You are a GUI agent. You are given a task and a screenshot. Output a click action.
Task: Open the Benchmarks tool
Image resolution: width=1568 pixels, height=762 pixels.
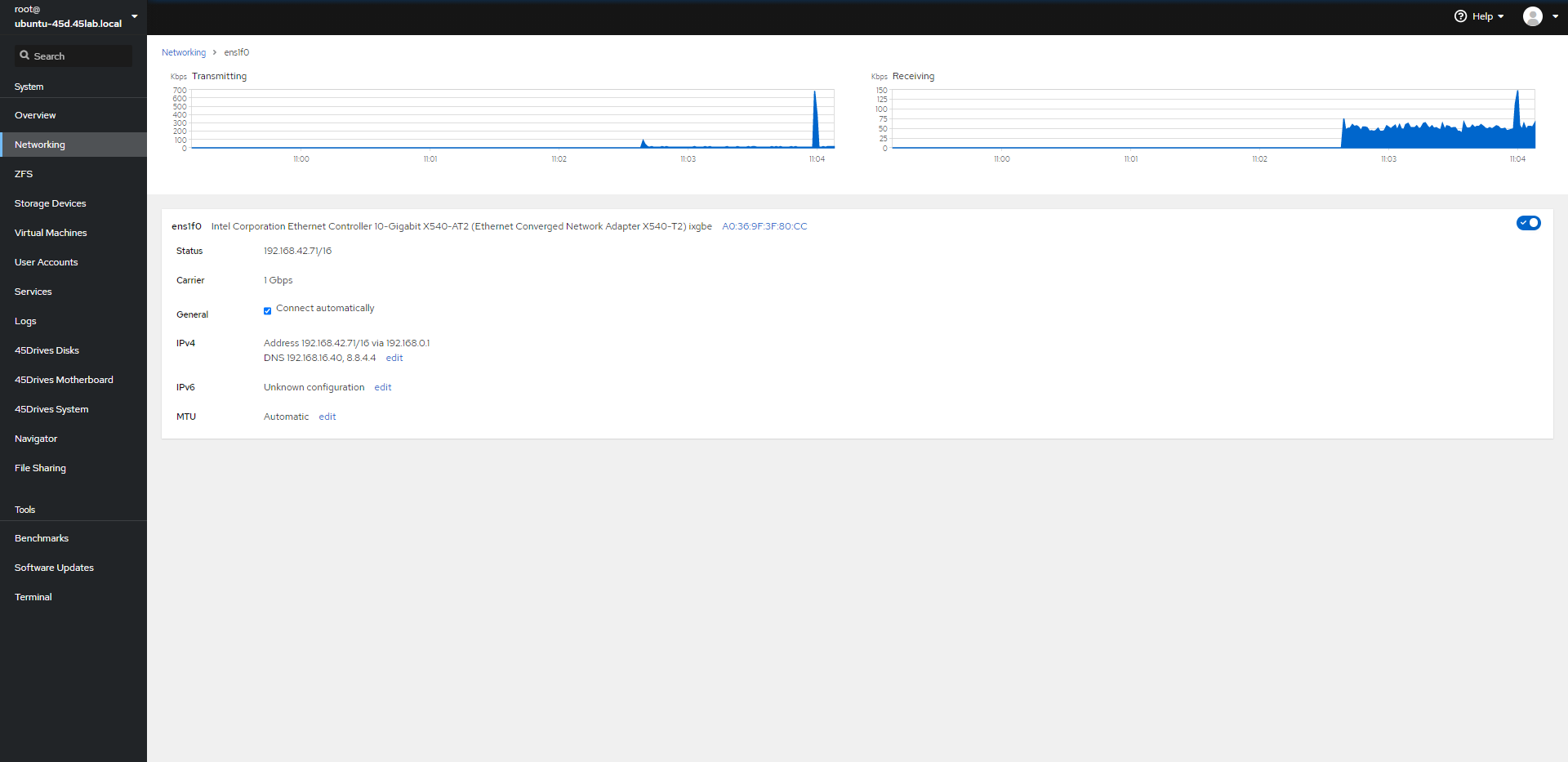[73, 538]
